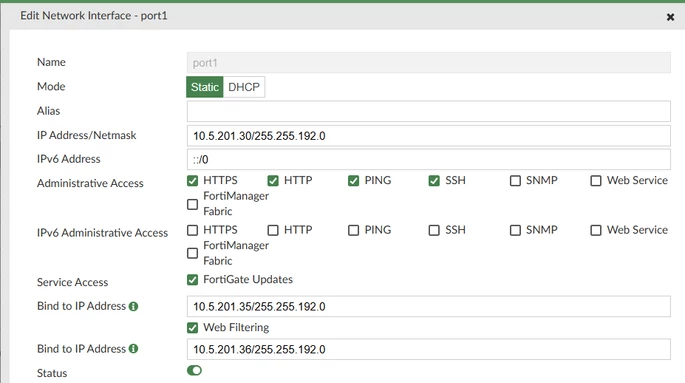Uncheck PING under Administrative Access
This screenshot has height=383, width=685.
coord(353,180)
